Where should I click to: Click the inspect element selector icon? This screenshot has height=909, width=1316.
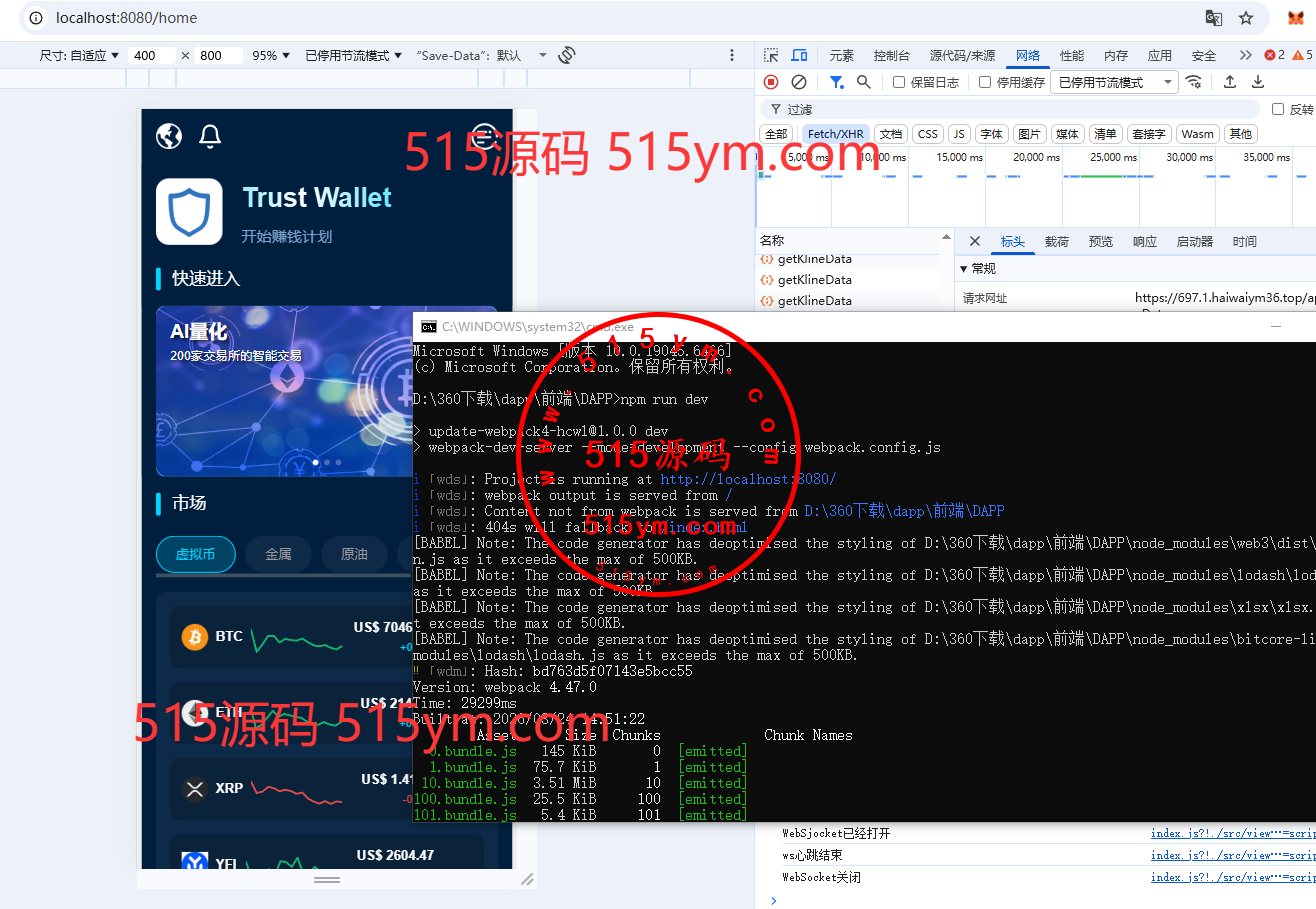(771, 56)
